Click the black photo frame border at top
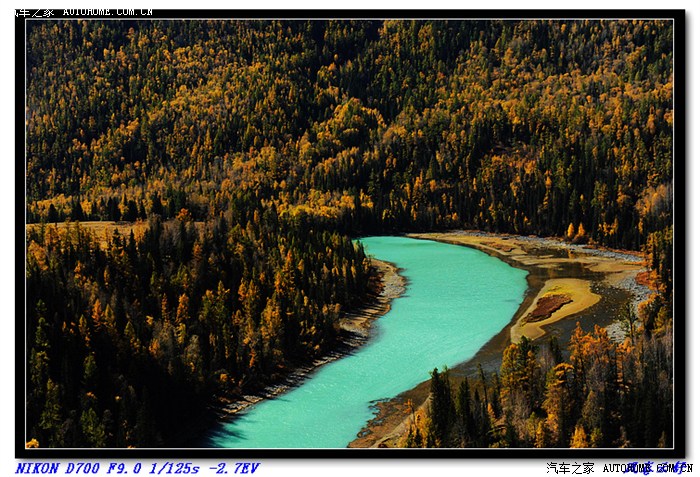Image resolution: width=700 pixels, height=477 pixels. point(350,15)
